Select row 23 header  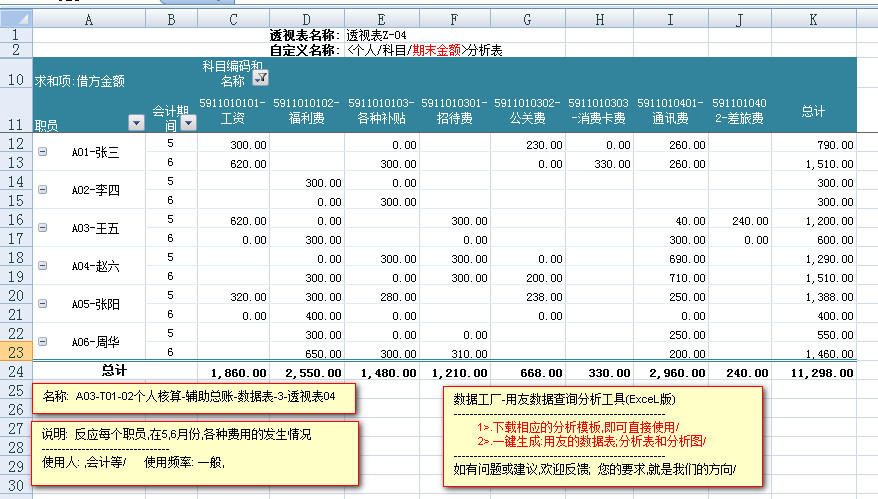[16, 352]
